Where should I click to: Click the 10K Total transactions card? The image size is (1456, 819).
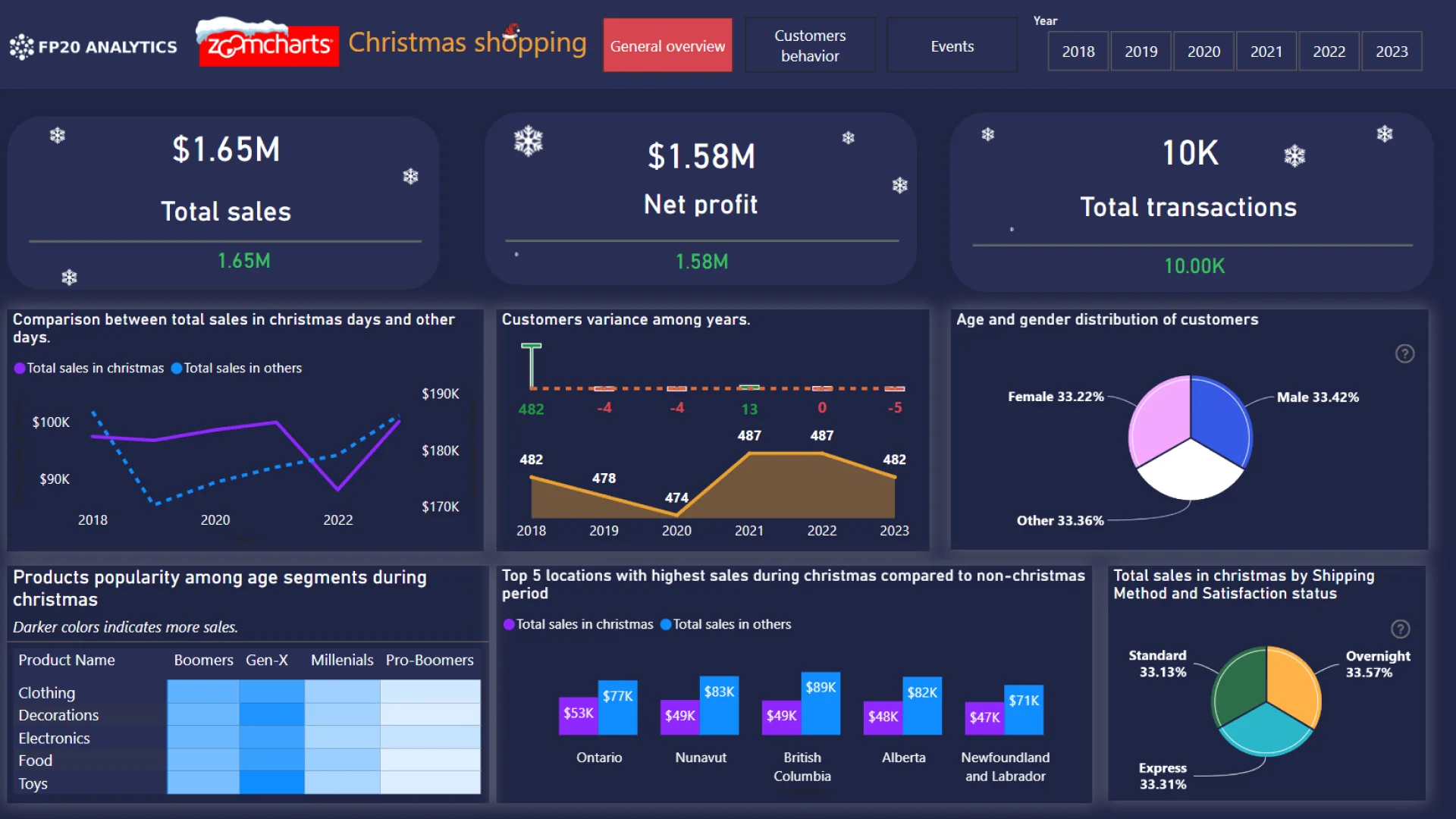pyautogui.click(x=1191, y=202)
